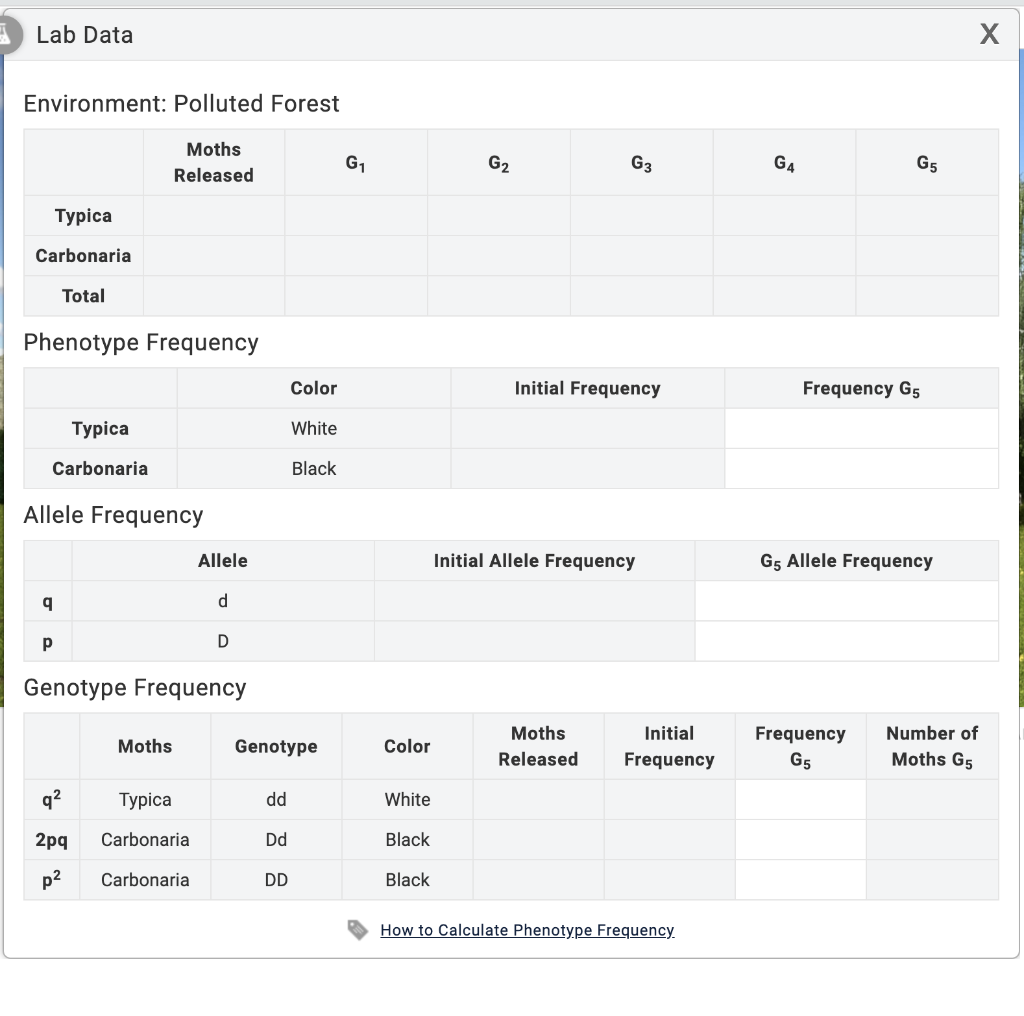The width and height of the screenshot is (1024, 1016).
Task: Click Initial Allele Frequency header
Action: [534, 560]
